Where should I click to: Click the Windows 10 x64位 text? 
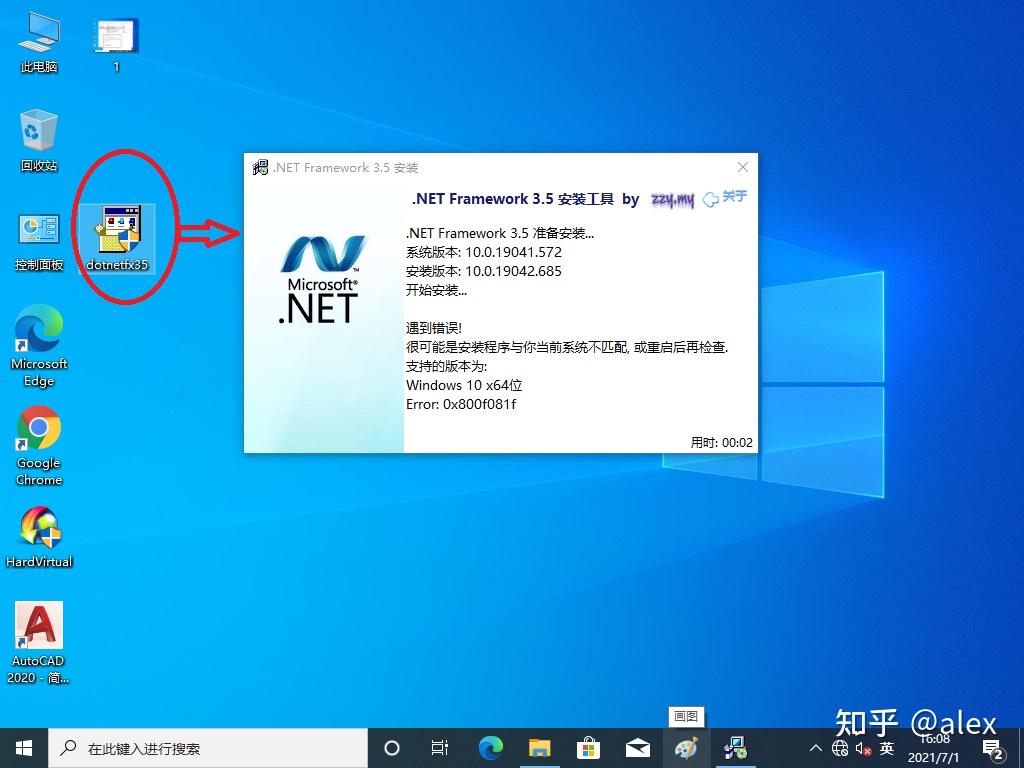coord(464,385)
